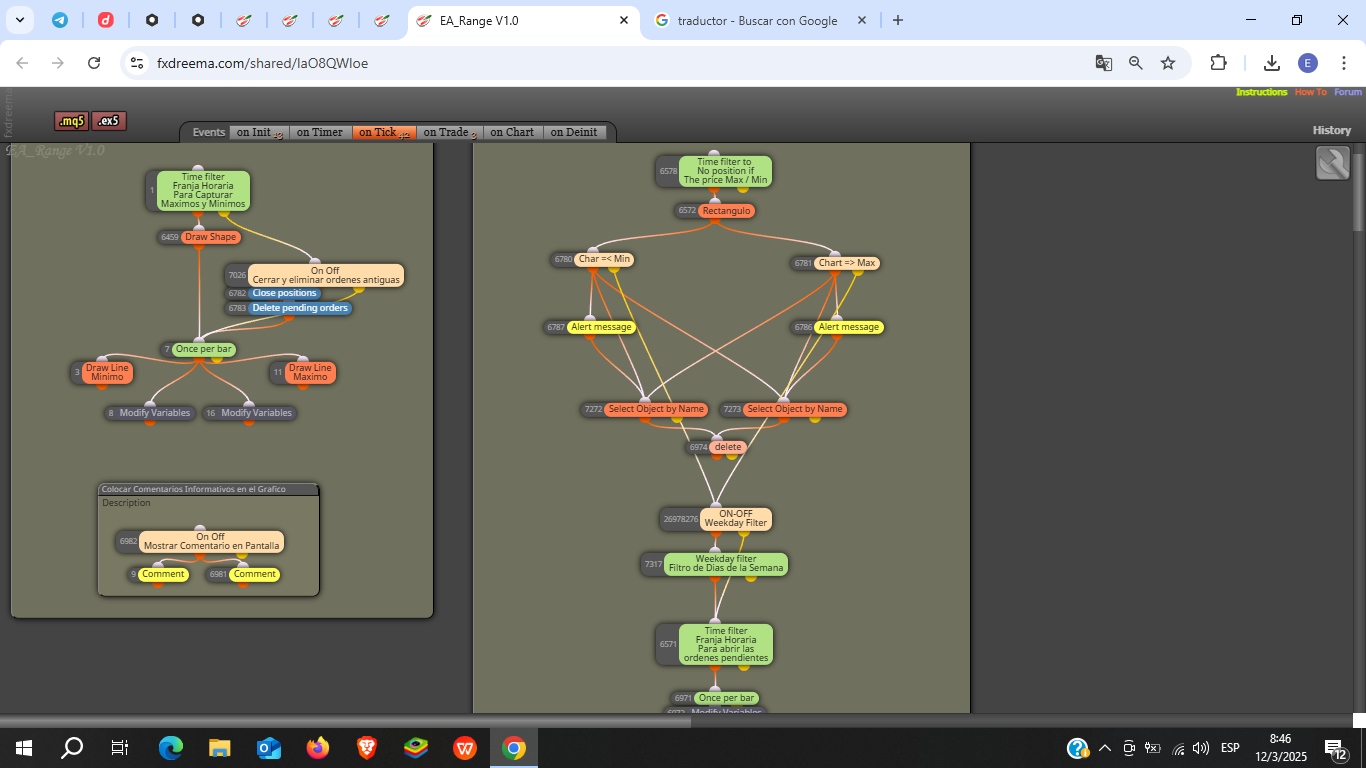Open the on Trade events tab
1366x768 pixels.
click(x=450, y=132)
